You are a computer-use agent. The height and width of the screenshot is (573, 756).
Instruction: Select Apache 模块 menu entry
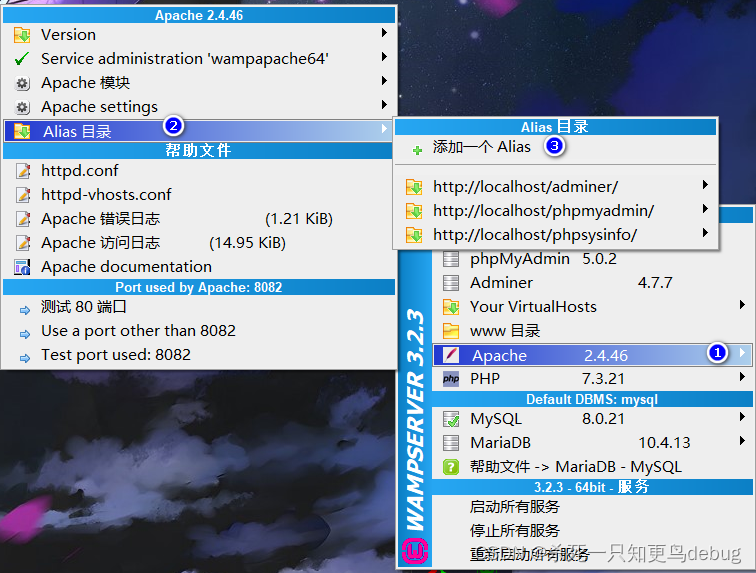[199, 83]
